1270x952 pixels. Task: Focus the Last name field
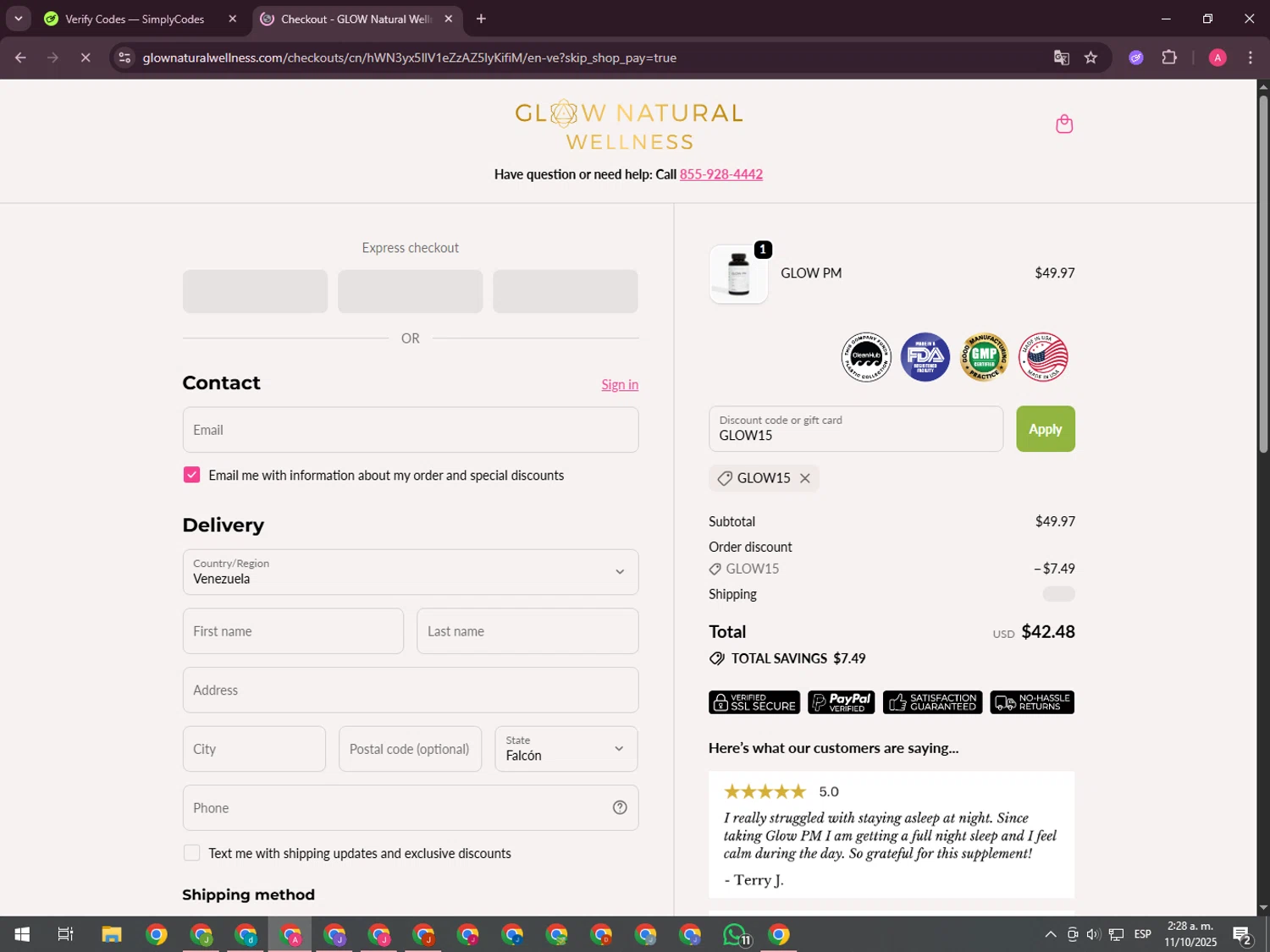pos(527,631)
